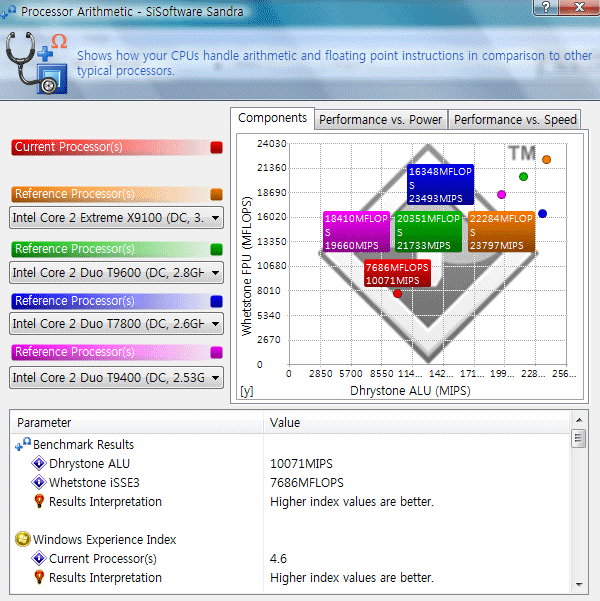Open the Core 2 Duo T9400 dropdown

117,378
